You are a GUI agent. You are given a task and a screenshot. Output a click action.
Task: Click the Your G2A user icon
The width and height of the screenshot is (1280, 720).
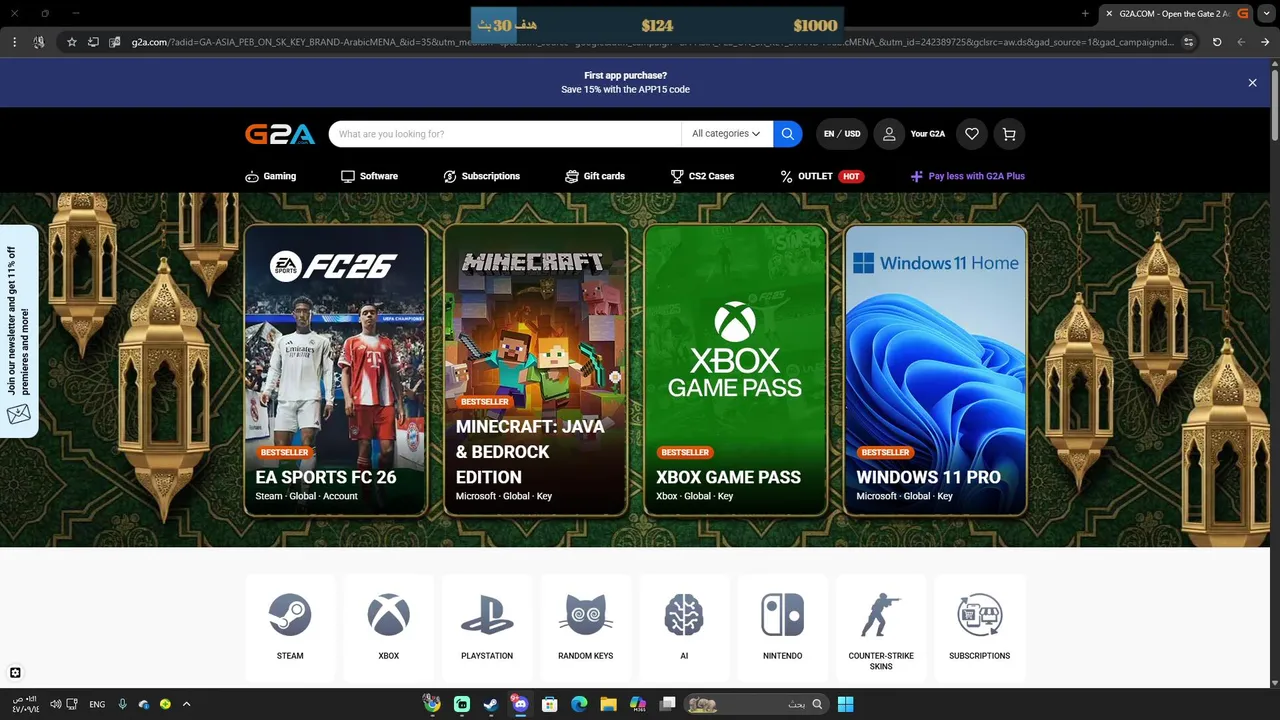pyautogui.click(x=889, y=134)
